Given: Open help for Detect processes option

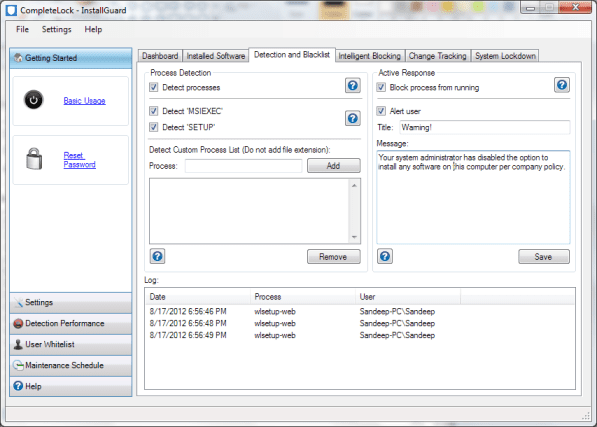Looking at the screenshot, I should click(353, 85).
